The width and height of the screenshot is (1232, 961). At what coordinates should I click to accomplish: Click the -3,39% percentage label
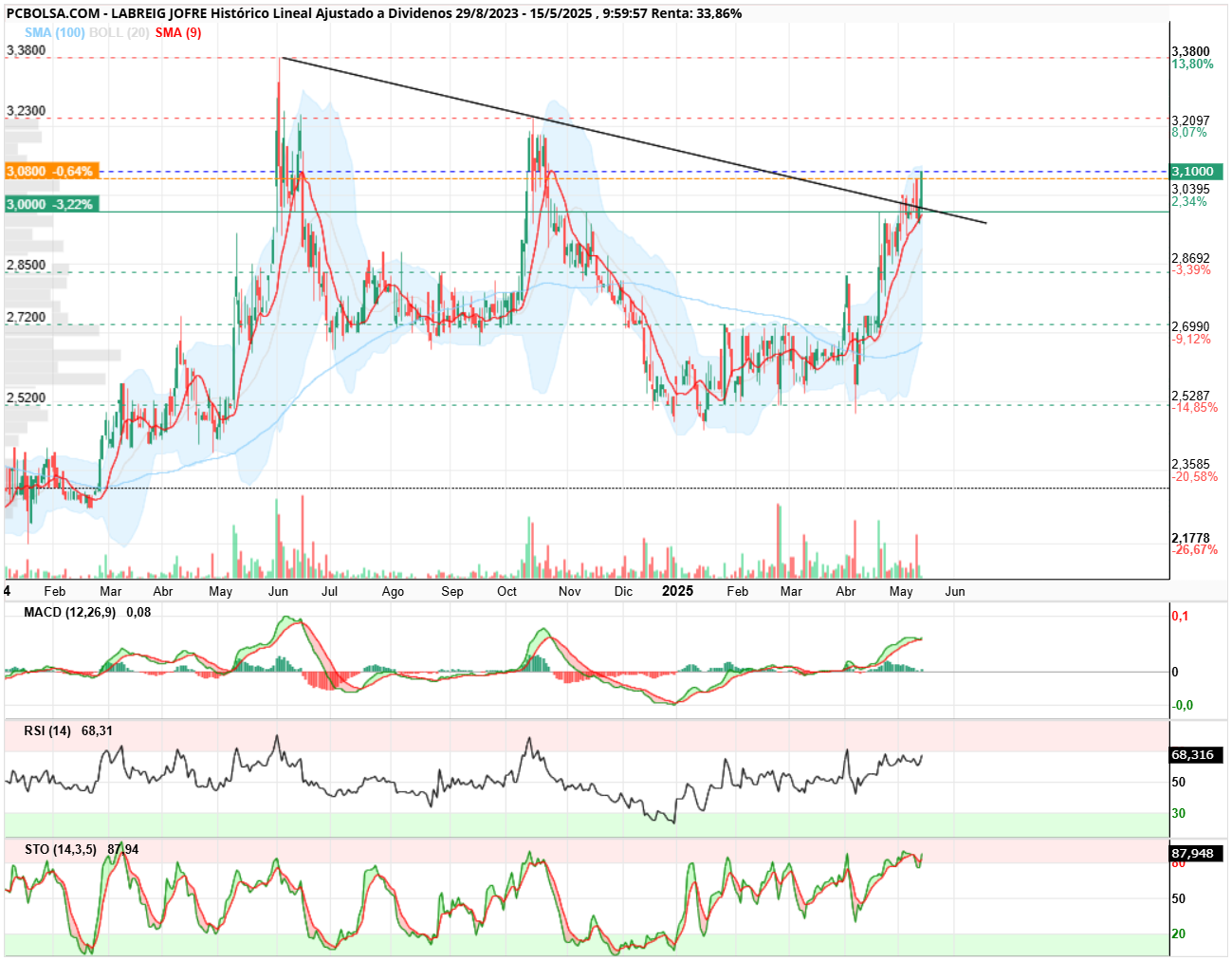(1191, 270)
